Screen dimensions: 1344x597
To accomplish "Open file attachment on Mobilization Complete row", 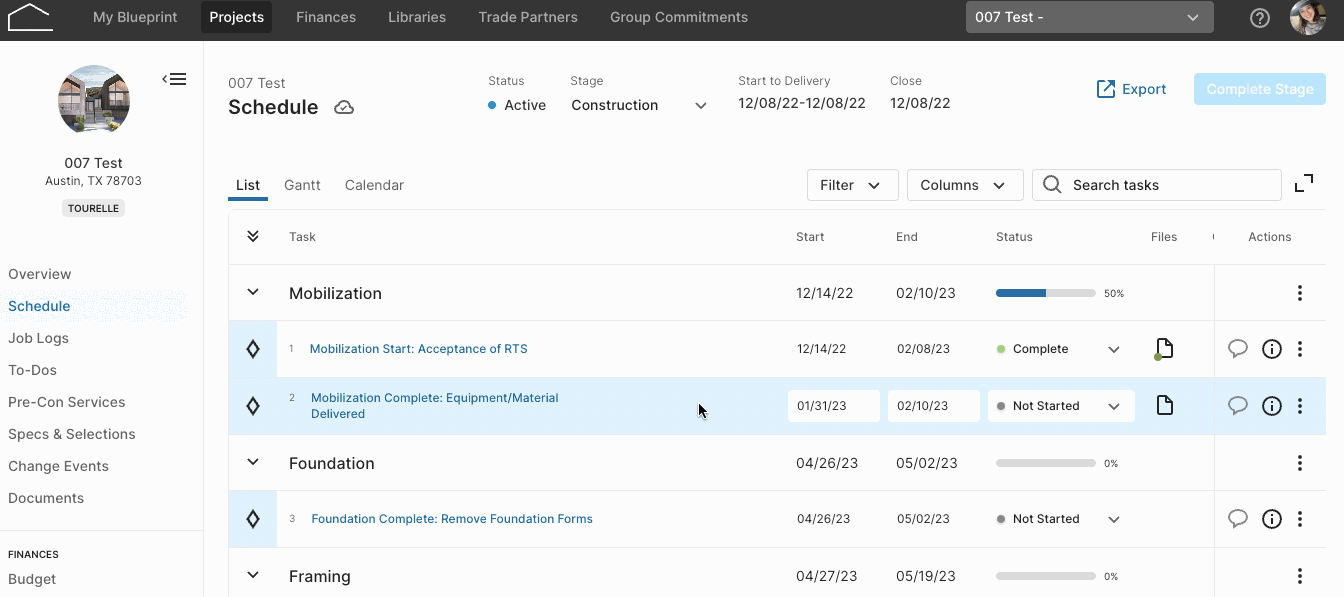I will (x=1164, y=405).
